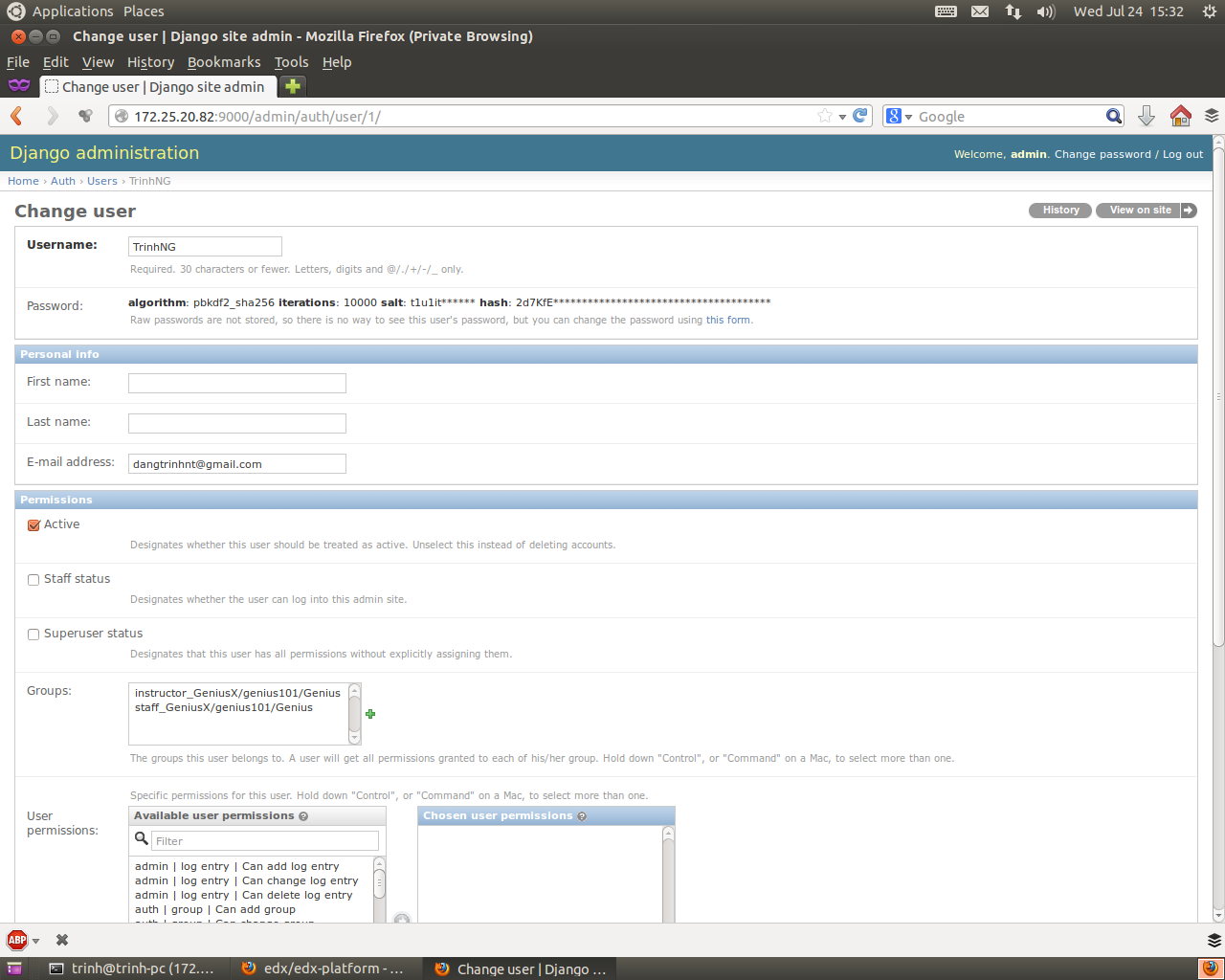Open the 'this form' password change link

click(x=728, y=320)
